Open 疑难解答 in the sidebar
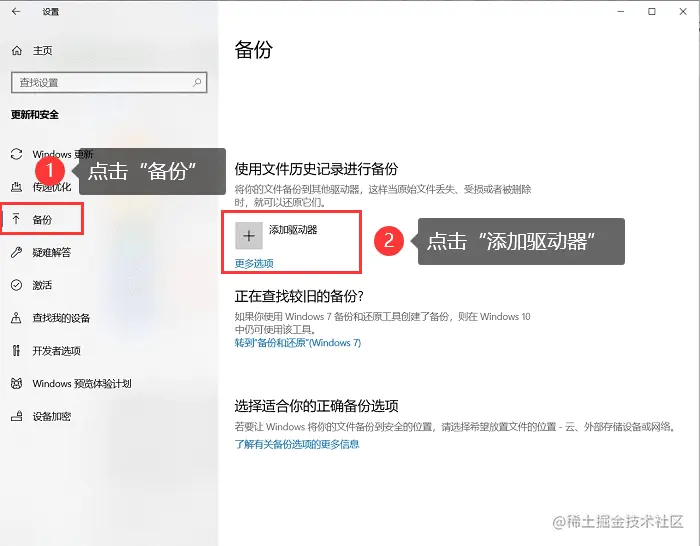This screenshot has height=546, width=700. coord(51,252)
